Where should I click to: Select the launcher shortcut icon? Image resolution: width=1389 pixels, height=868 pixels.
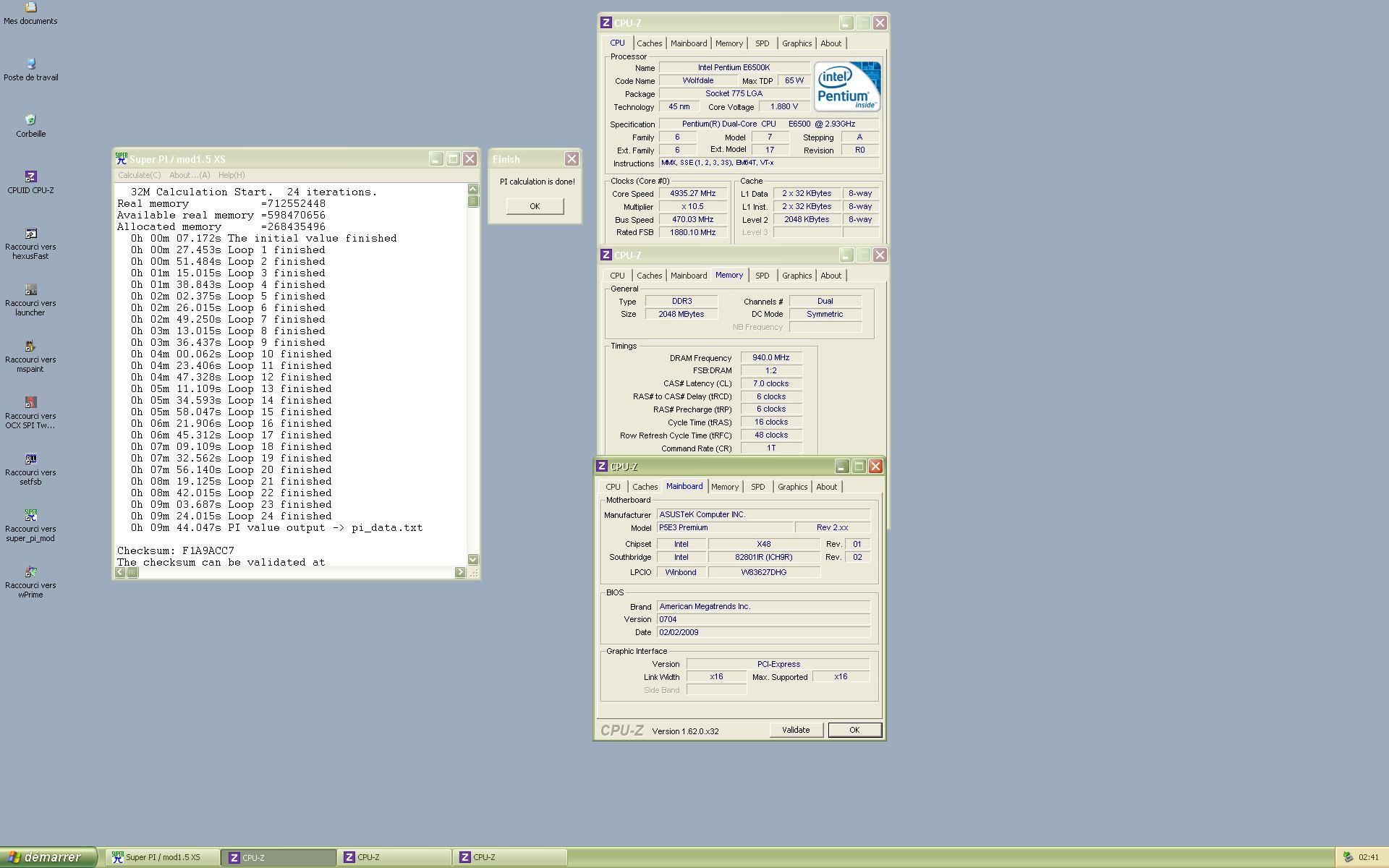pos(30,289)
